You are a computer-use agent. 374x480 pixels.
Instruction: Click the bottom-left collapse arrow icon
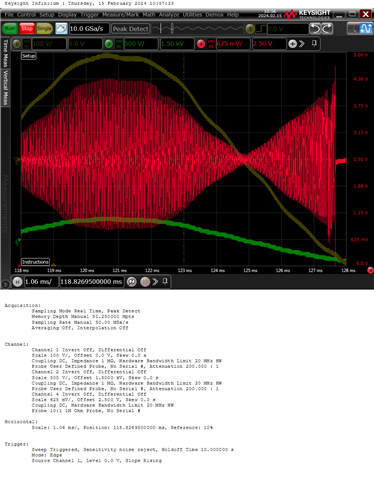[5, 284]
